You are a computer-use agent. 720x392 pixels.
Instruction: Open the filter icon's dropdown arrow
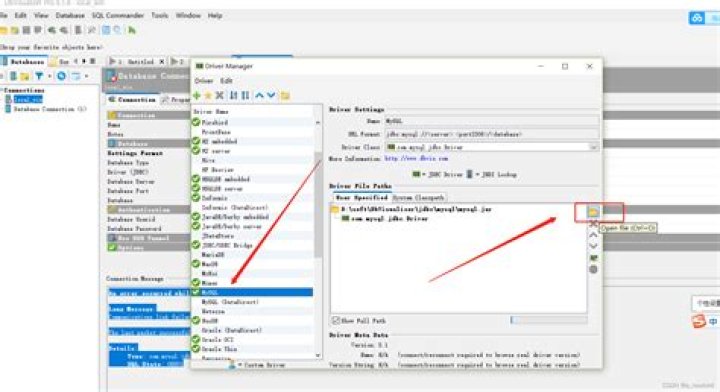tap(49, 76)
